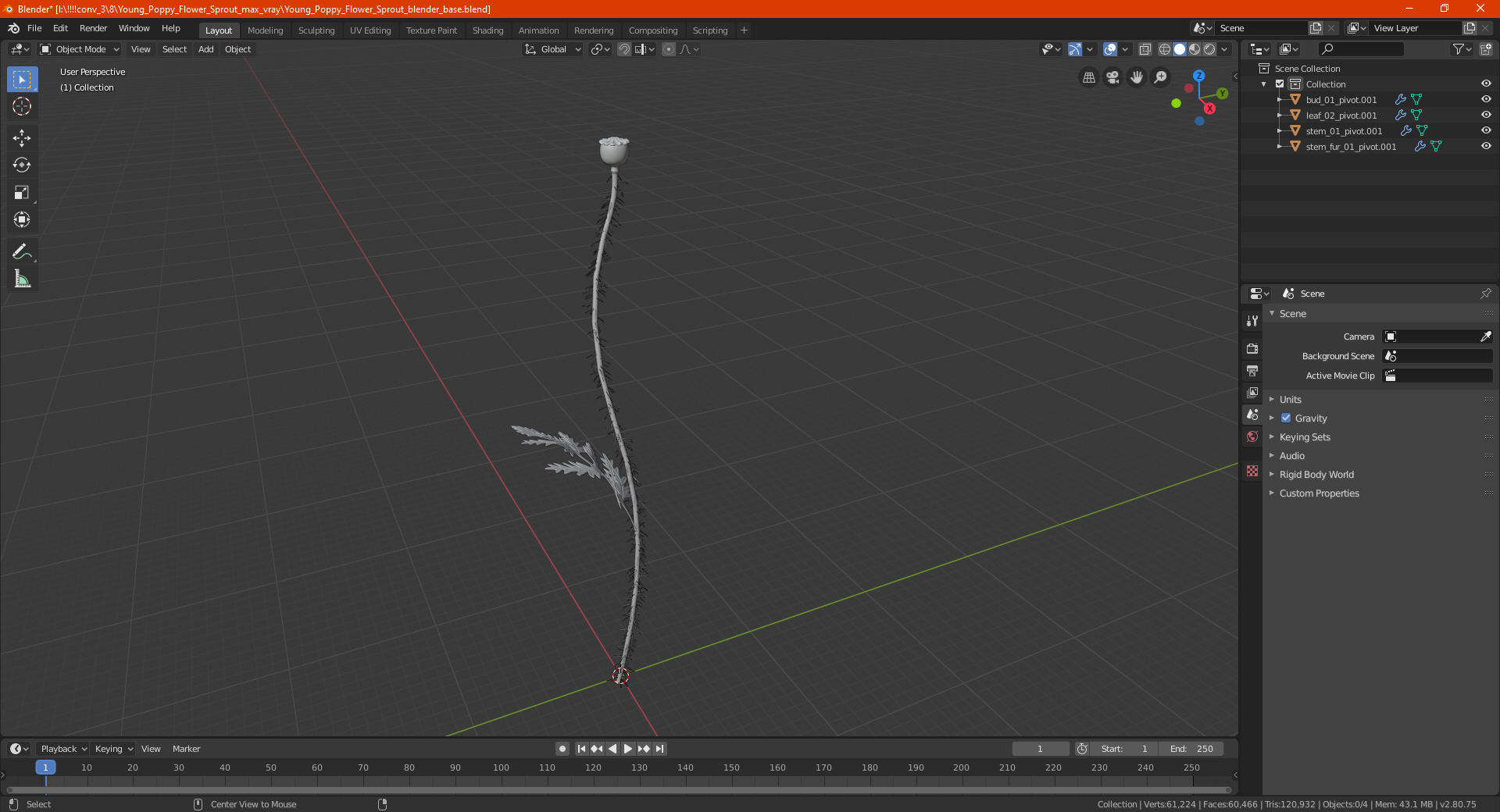This screenshot has height=812, width=1500.
Task: Open Global transform orientation dropdown
Action: [x=552, y=49]
